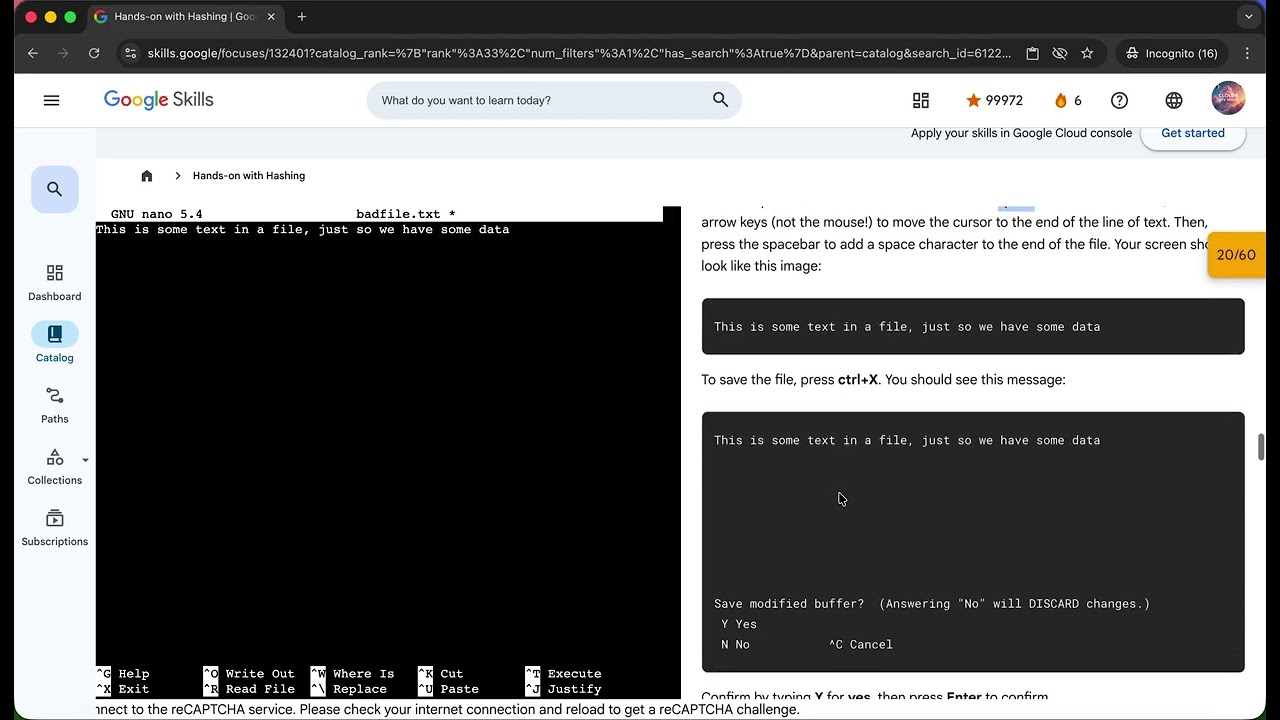Click ^J Justify in nano shortcuts
1280x720 pixels.
pyautogui.click(x=564, y=689)
